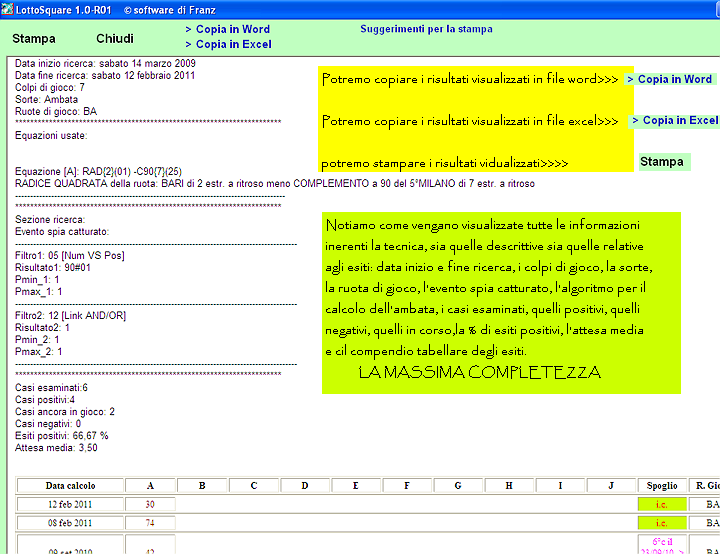Click the RADICE QUADRATA description line
The width and height of the screenshot is (720, 554).
[275, 183]
